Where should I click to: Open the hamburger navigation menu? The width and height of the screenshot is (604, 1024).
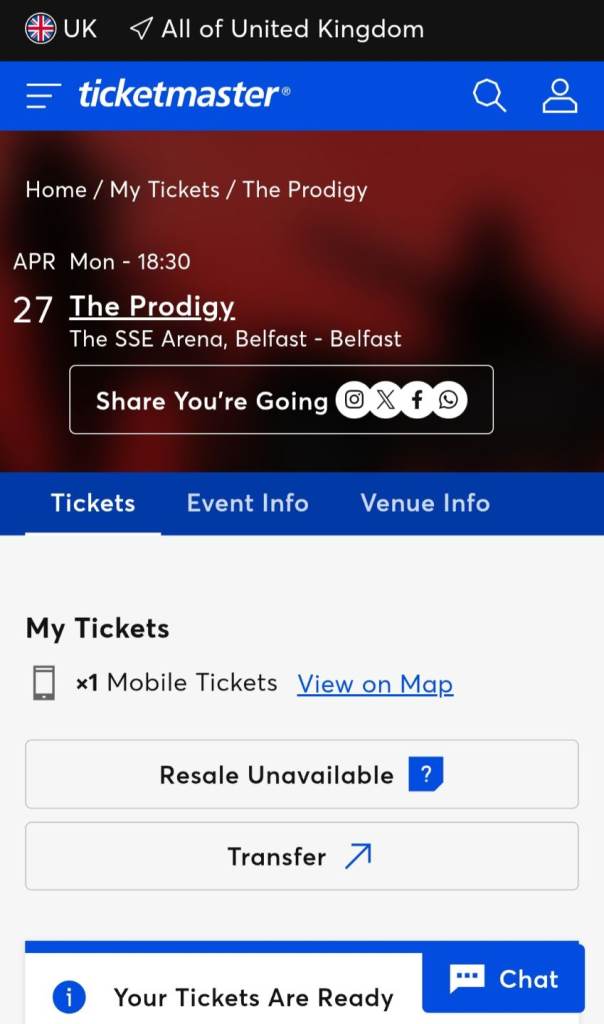click(x=44, y=96)
